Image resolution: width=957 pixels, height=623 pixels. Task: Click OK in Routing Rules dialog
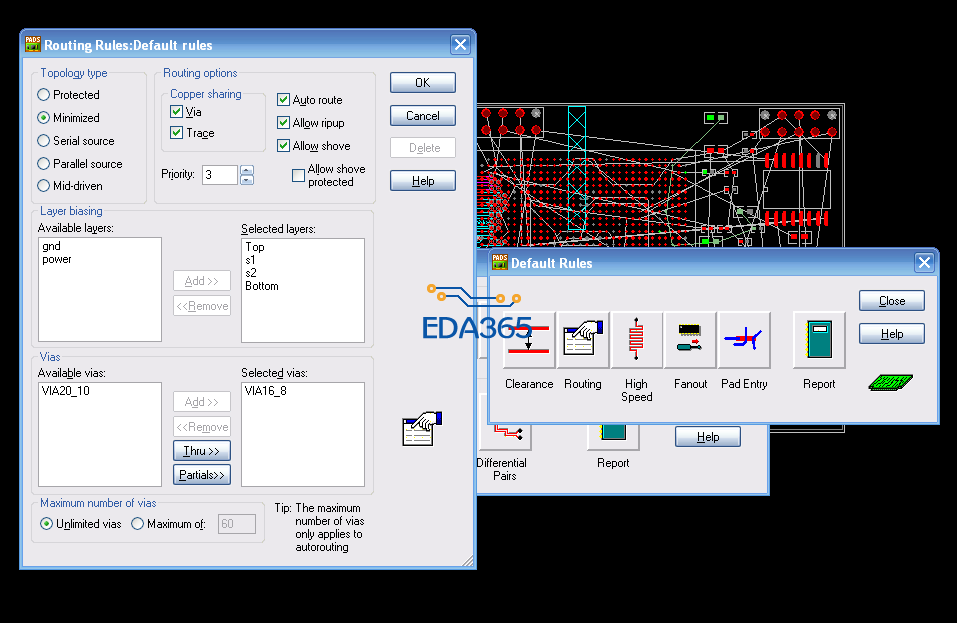(423, 82)
